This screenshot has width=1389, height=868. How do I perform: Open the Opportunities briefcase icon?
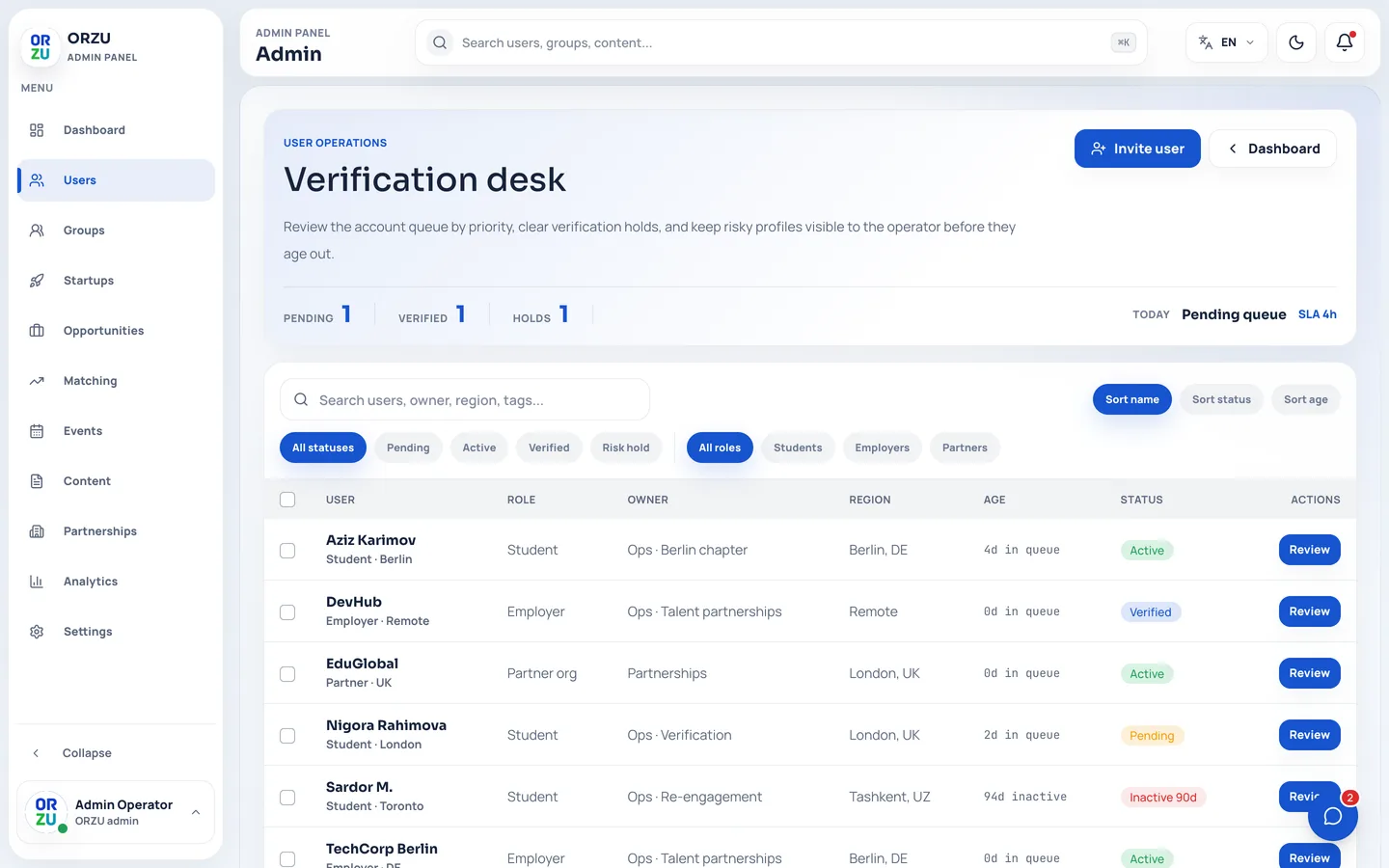click(x=37, y=331)
